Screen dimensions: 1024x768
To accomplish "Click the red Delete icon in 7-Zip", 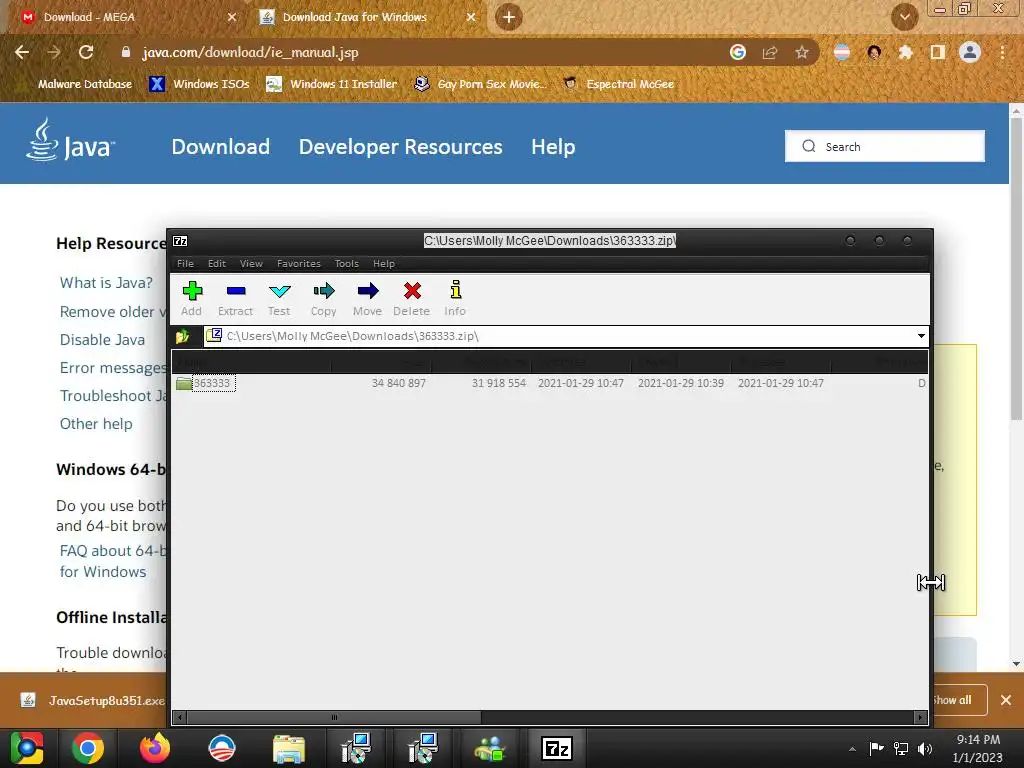I will pos(411,298).
